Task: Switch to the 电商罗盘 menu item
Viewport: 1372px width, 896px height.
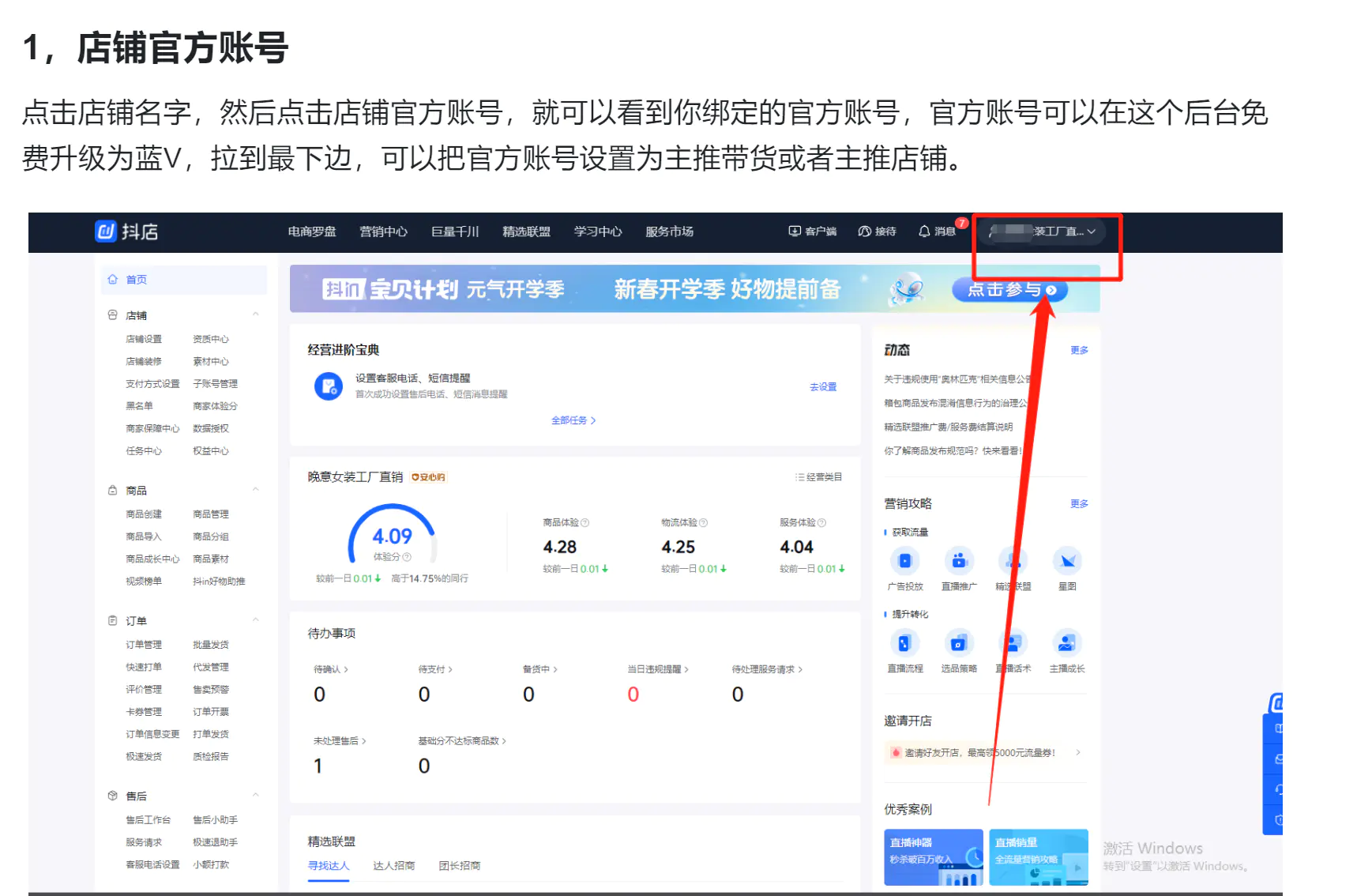Action: coord(311,232)
